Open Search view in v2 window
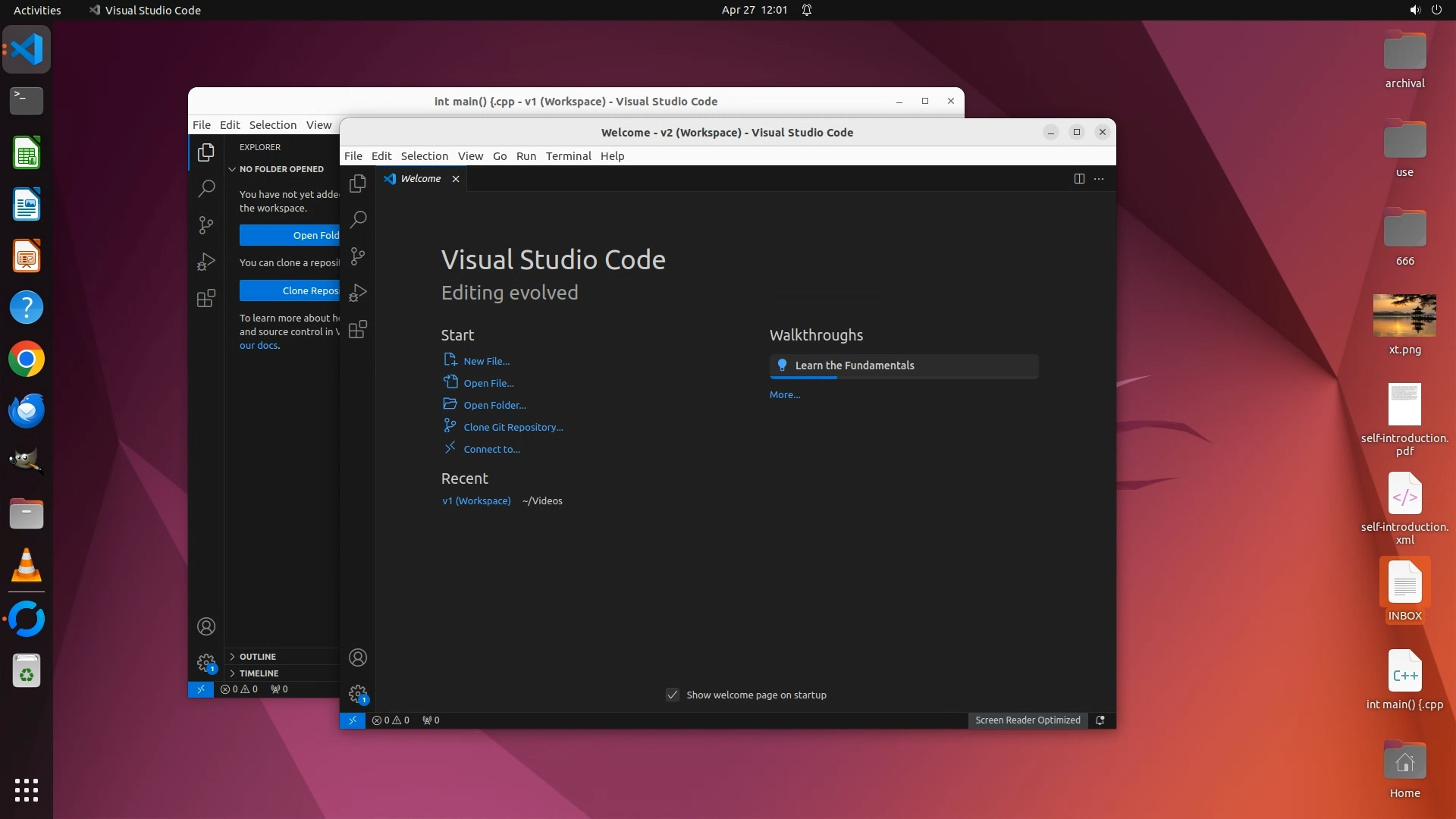Viewport: 1456px width, 819px height. [357, 220]
